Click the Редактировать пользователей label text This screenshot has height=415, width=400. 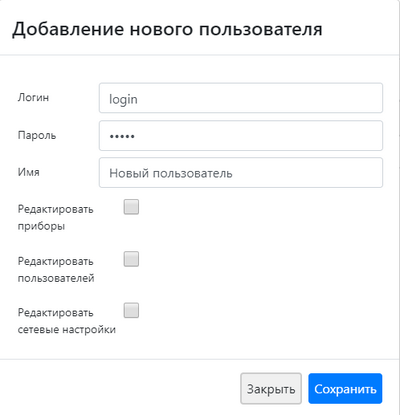click(56, 270)
